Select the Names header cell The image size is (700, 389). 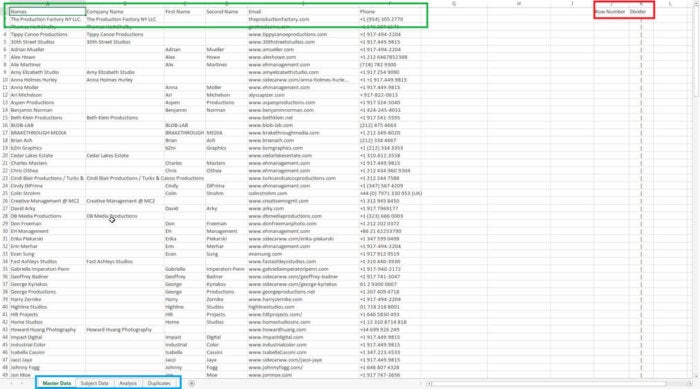47,12
